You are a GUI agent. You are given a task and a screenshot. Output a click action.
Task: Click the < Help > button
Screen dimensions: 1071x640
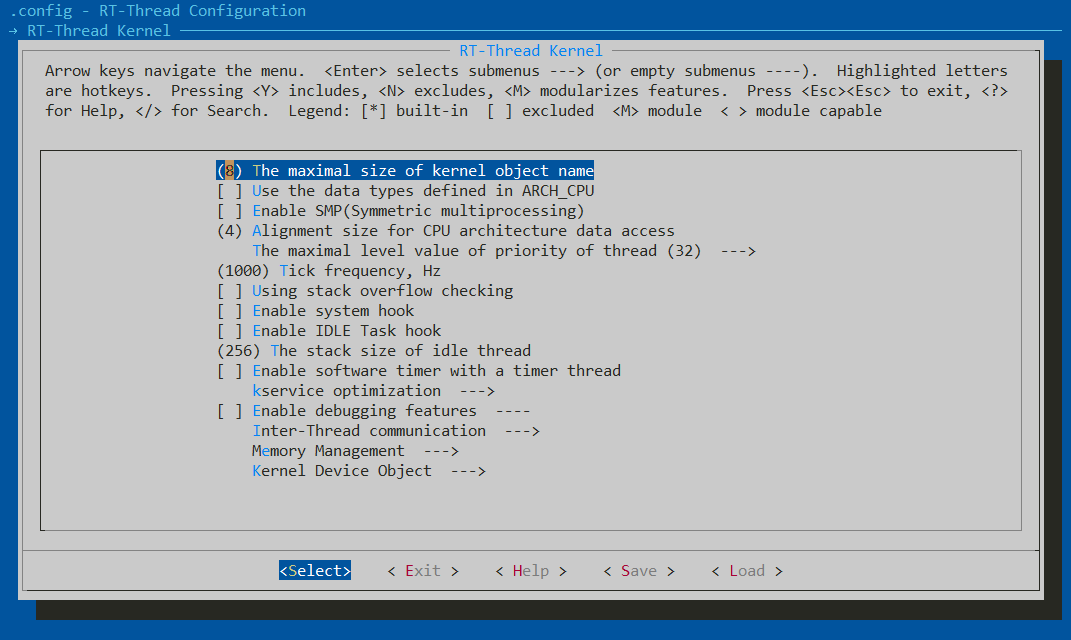tap(531, 570)
